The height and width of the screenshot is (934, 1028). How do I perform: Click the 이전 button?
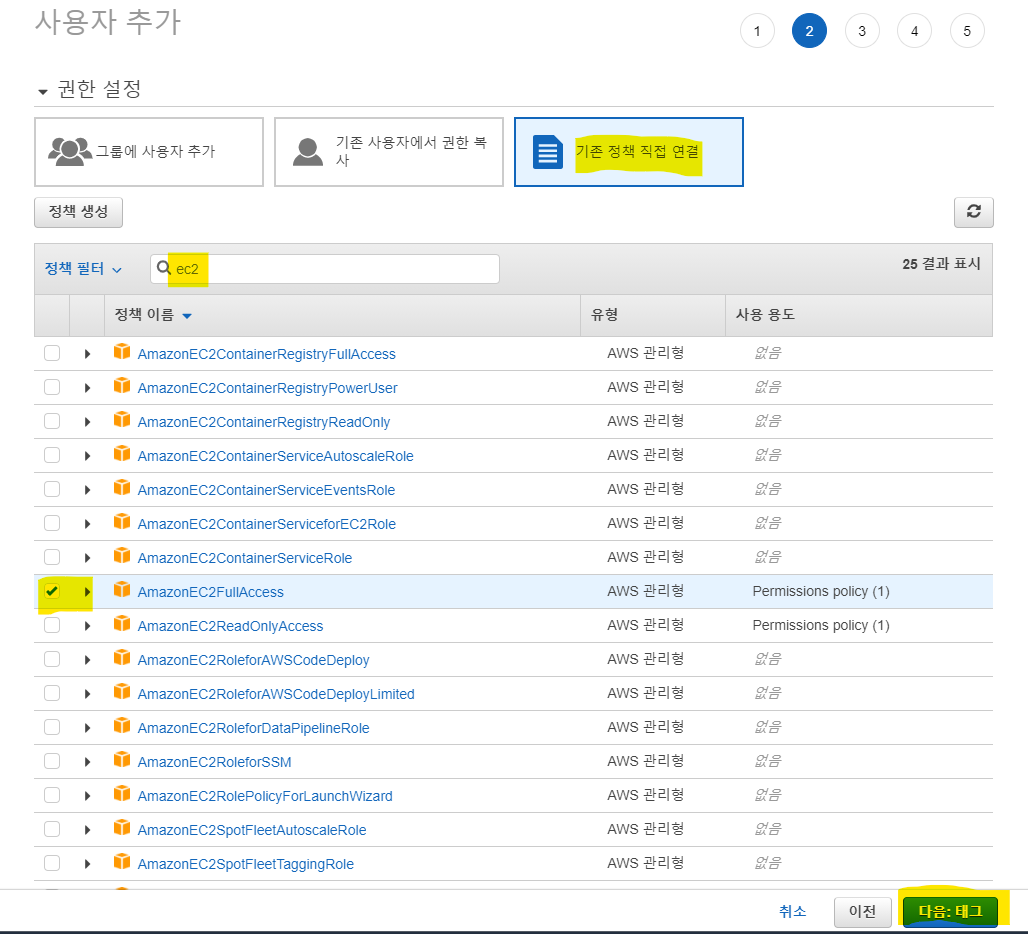click(x=862, y=911)
